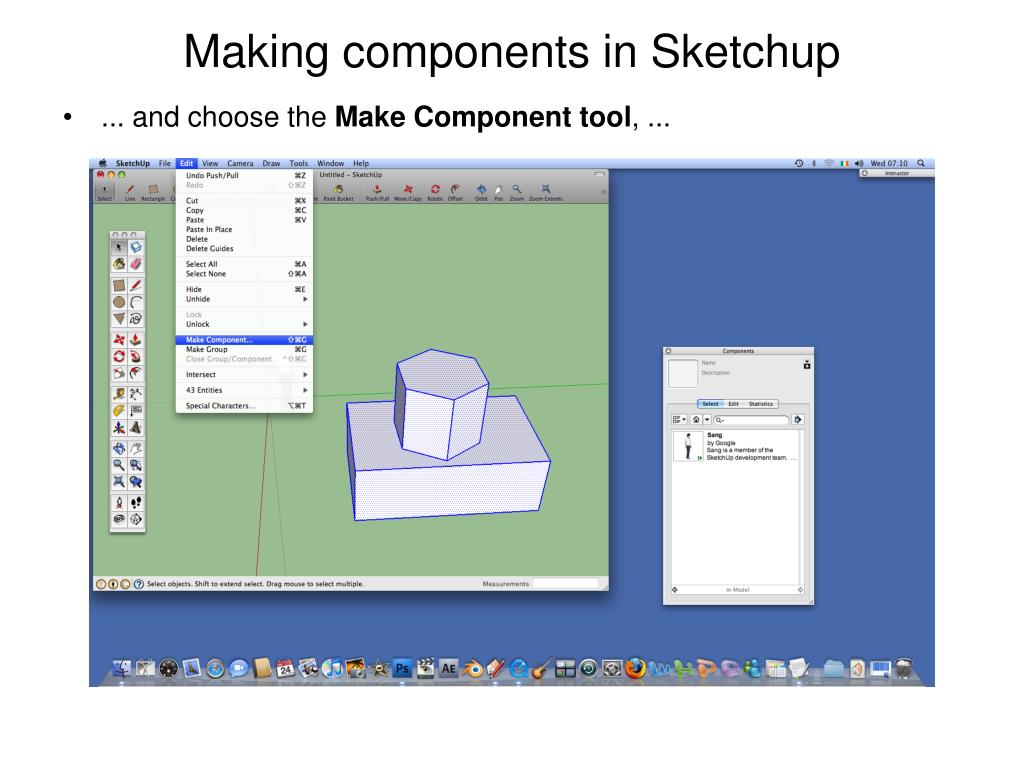Screen dimensions: 1024x768
Task: Click the Components search field
Action: [751, 420]
